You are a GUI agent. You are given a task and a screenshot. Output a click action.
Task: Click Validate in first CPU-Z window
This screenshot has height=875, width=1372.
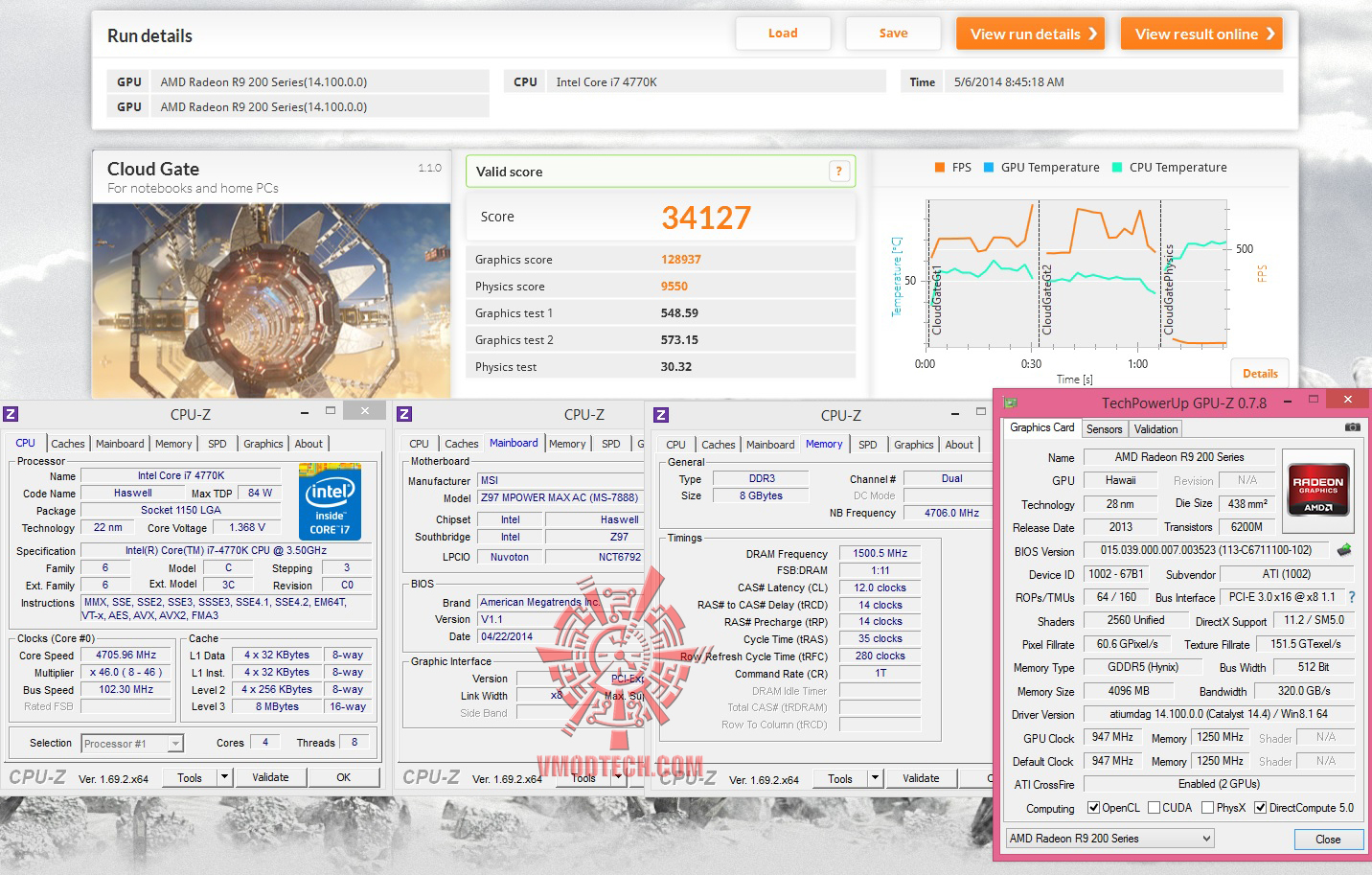pos(270,777)
